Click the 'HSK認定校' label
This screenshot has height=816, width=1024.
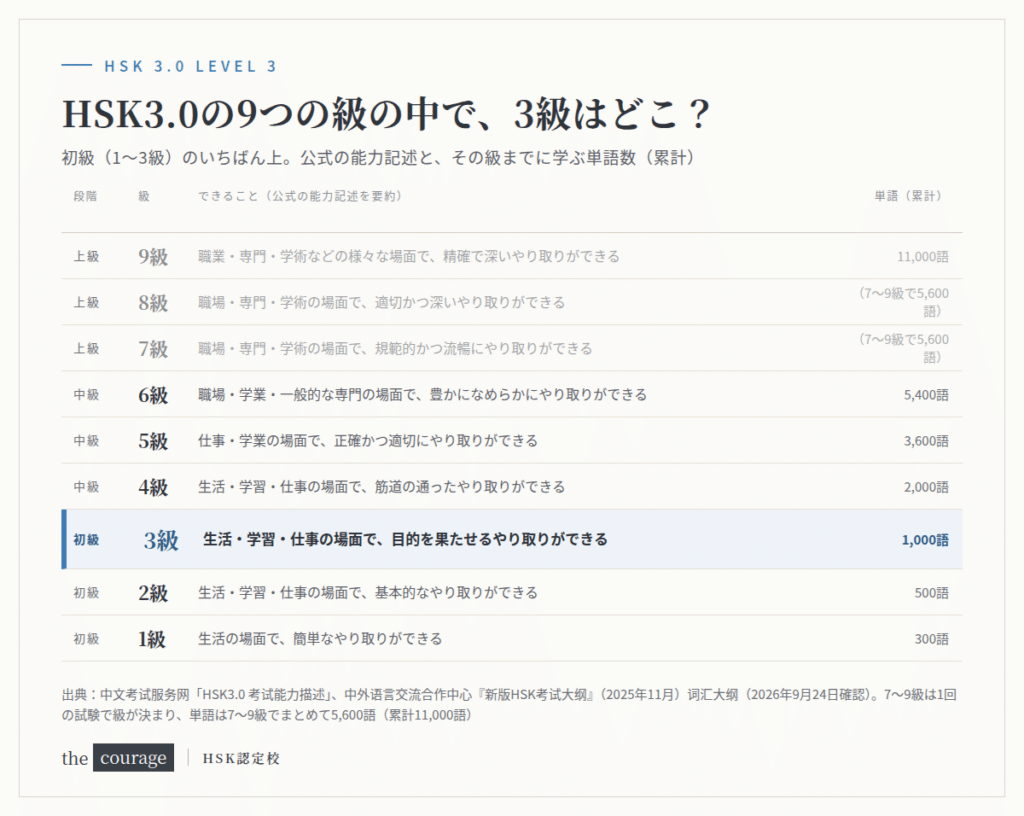click(x=241, y=759)
